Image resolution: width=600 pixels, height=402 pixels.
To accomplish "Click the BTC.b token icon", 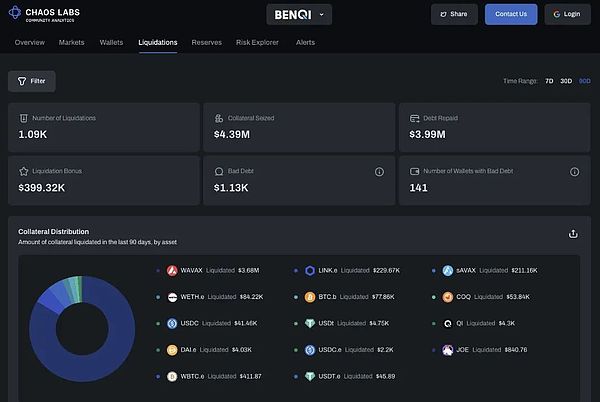I will coord(310,297).
